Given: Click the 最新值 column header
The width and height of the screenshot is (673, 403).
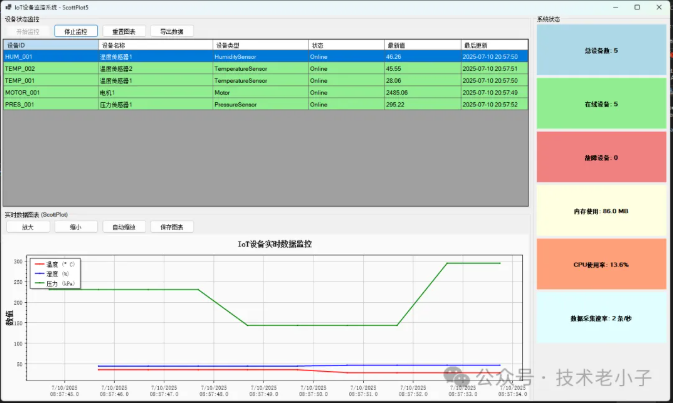Looking at the screenshot, I should pyautogui.click(x=420, y=46).
